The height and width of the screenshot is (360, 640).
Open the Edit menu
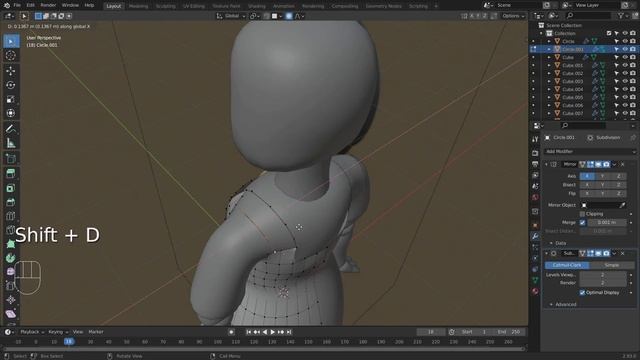point(31,5)
